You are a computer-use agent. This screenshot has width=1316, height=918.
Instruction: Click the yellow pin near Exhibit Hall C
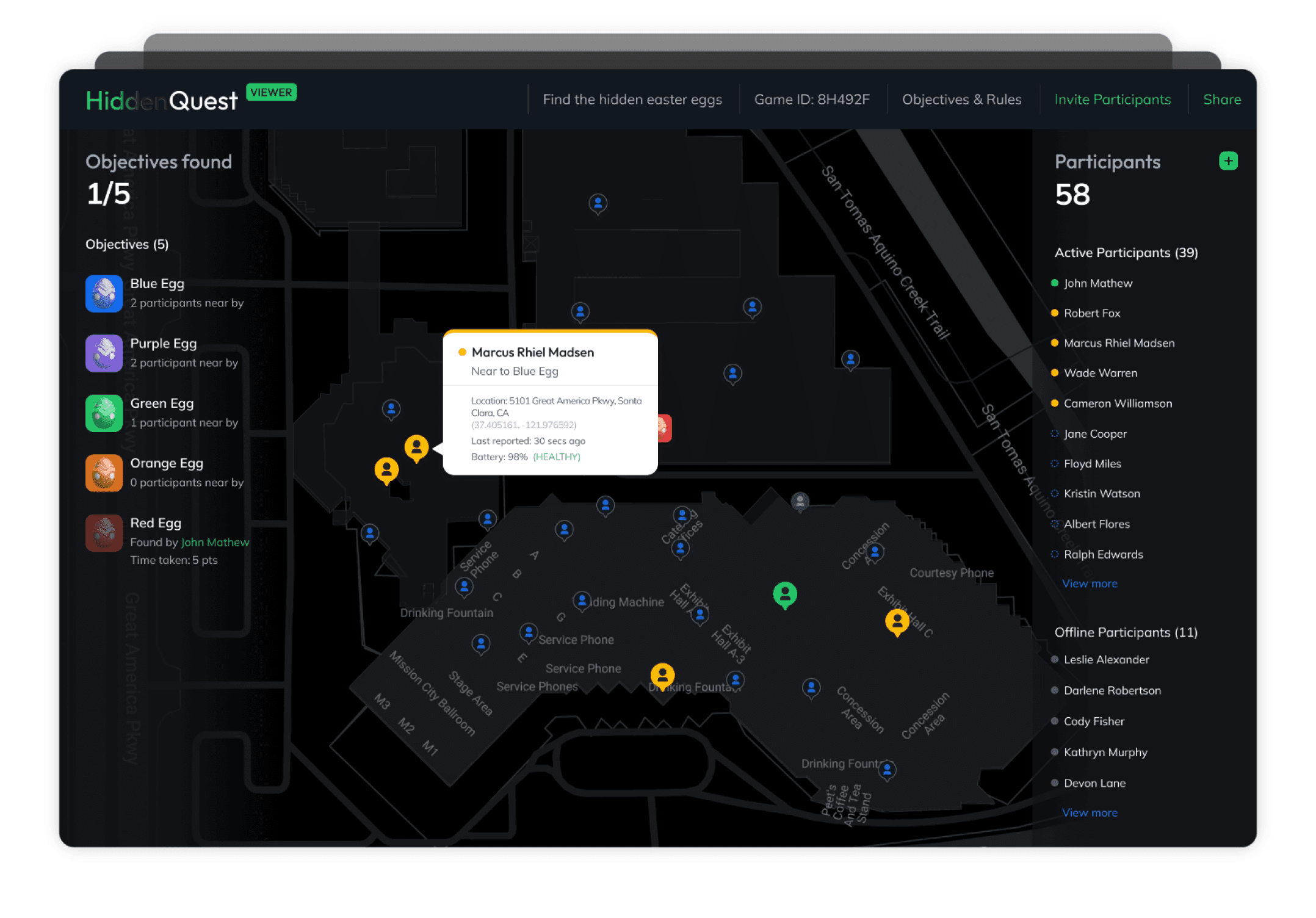[897, 621]
